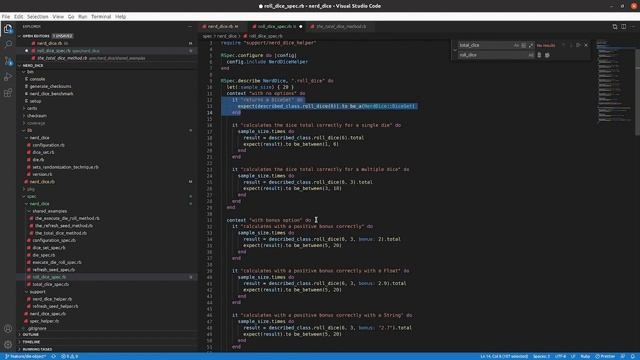The image size is (640, 360).
Task: Click the notifications bell in status bar
Action: 633,356
